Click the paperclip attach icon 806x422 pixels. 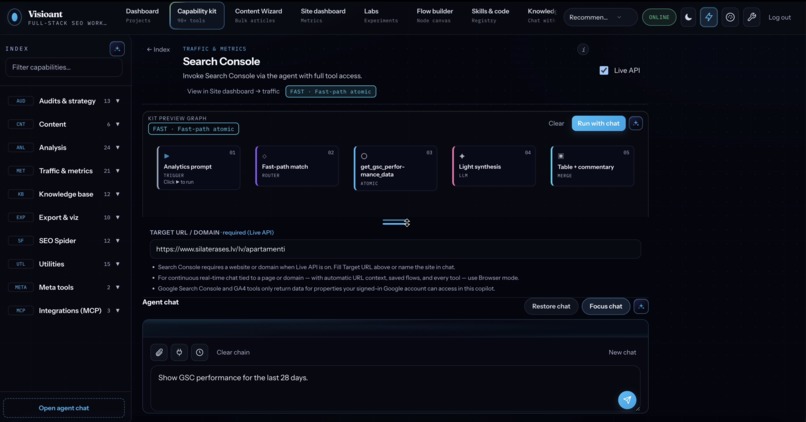pos(159,352)
